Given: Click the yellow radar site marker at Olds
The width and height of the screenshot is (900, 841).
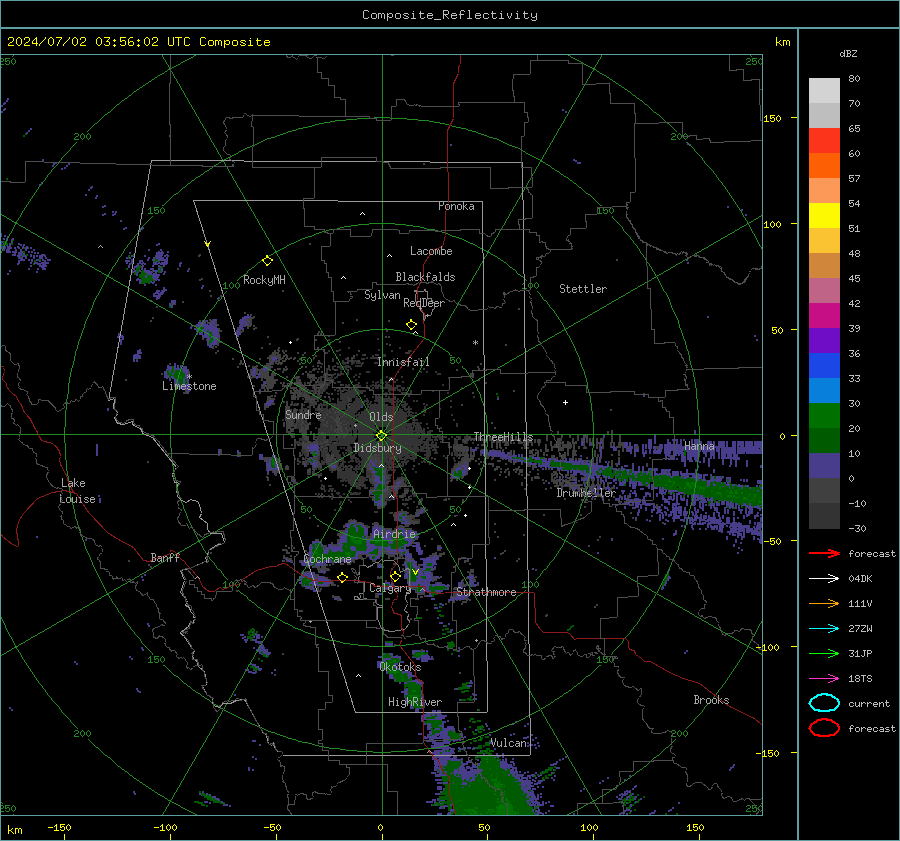Looking at the screenshot, I should (381, 436).
